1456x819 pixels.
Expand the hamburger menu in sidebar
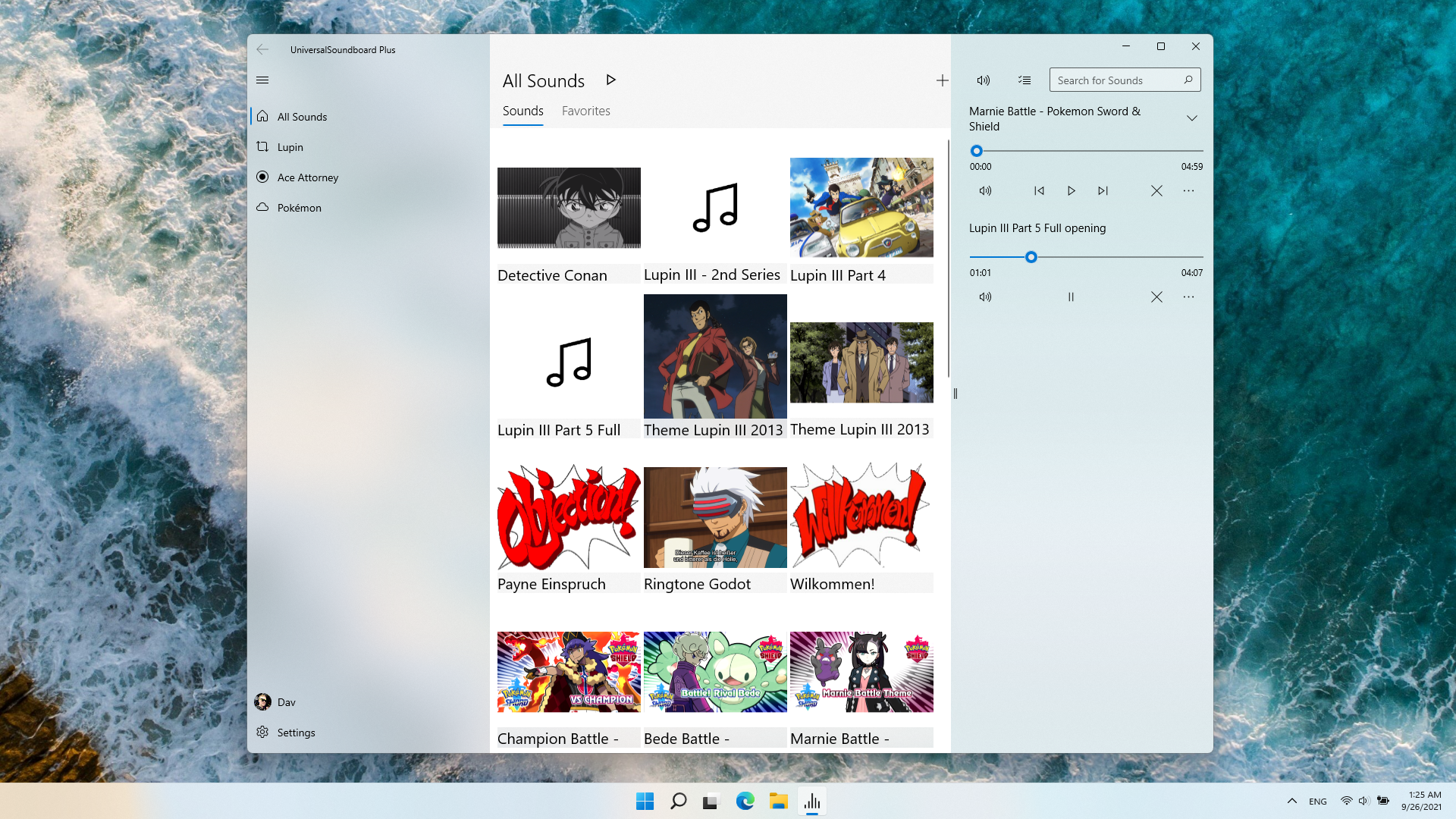click(262, 80)
